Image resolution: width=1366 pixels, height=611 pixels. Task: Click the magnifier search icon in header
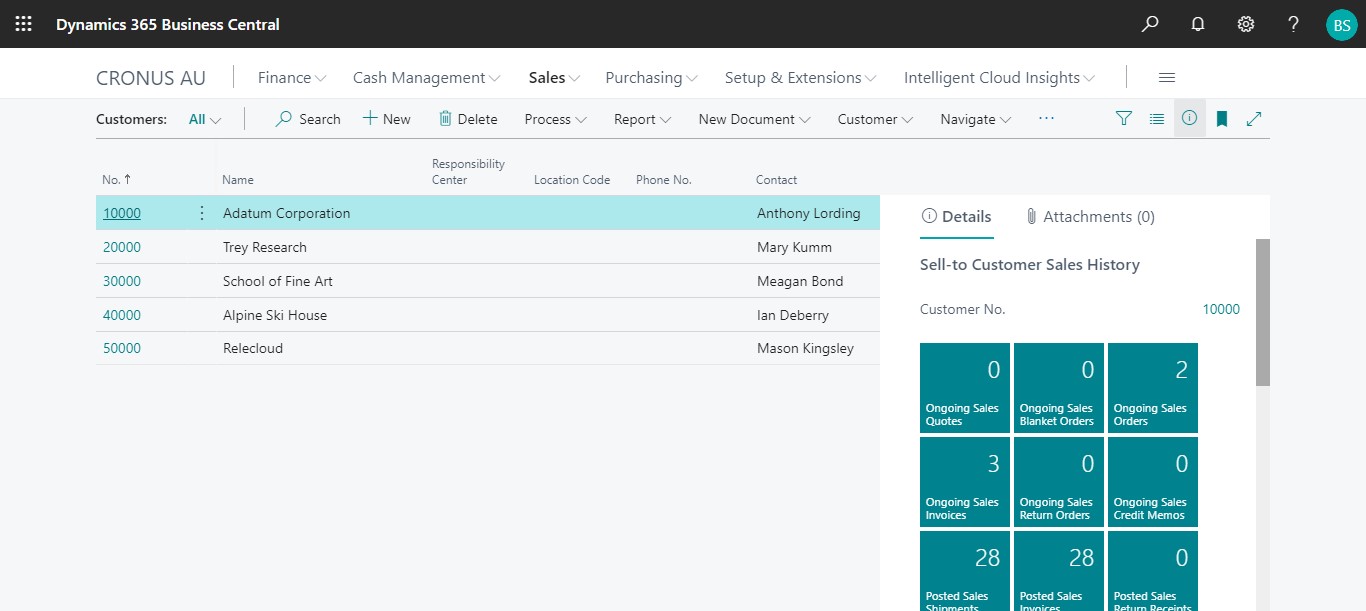(x=1150, y=24)
